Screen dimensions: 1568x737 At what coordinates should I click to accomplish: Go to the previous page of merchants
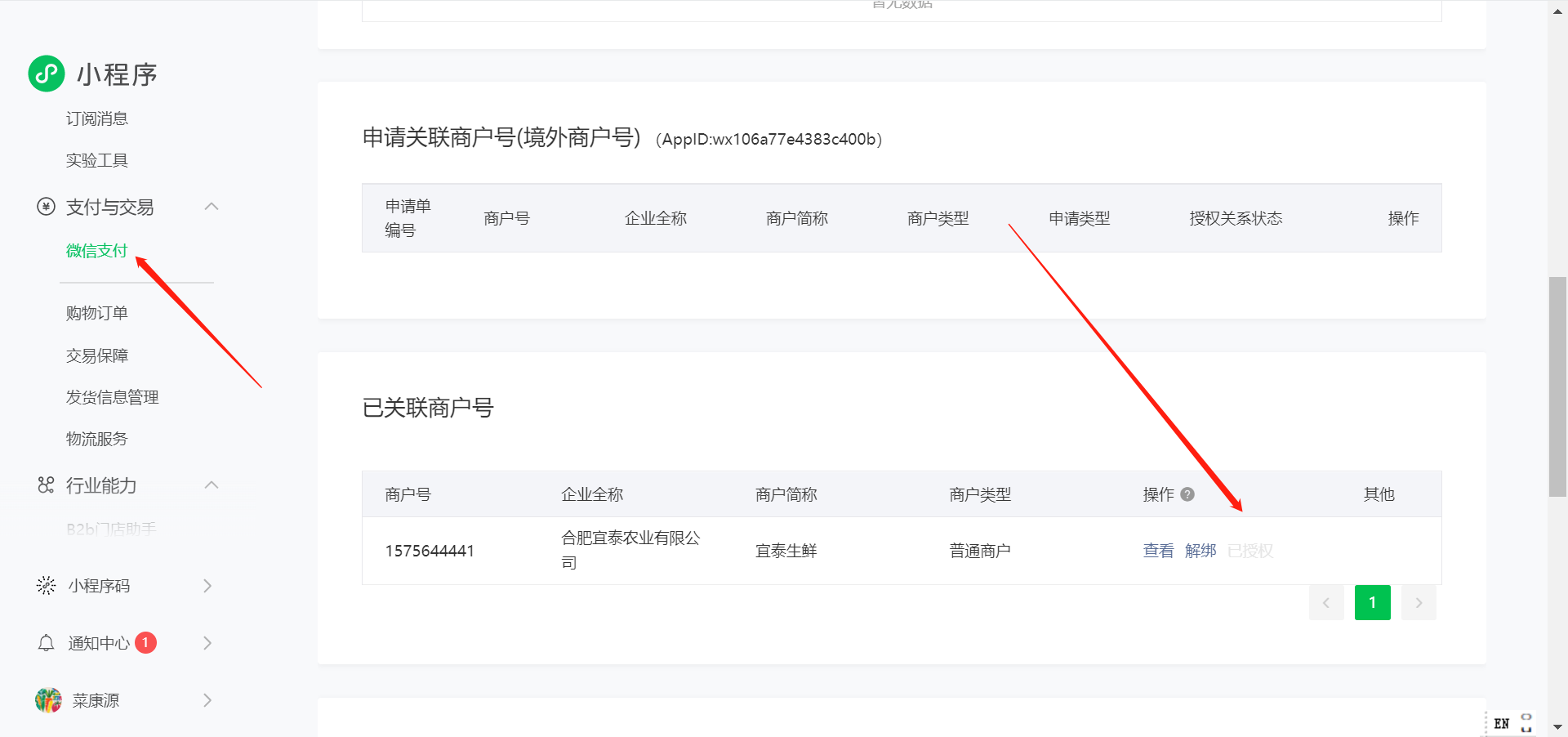point(1326,603)
